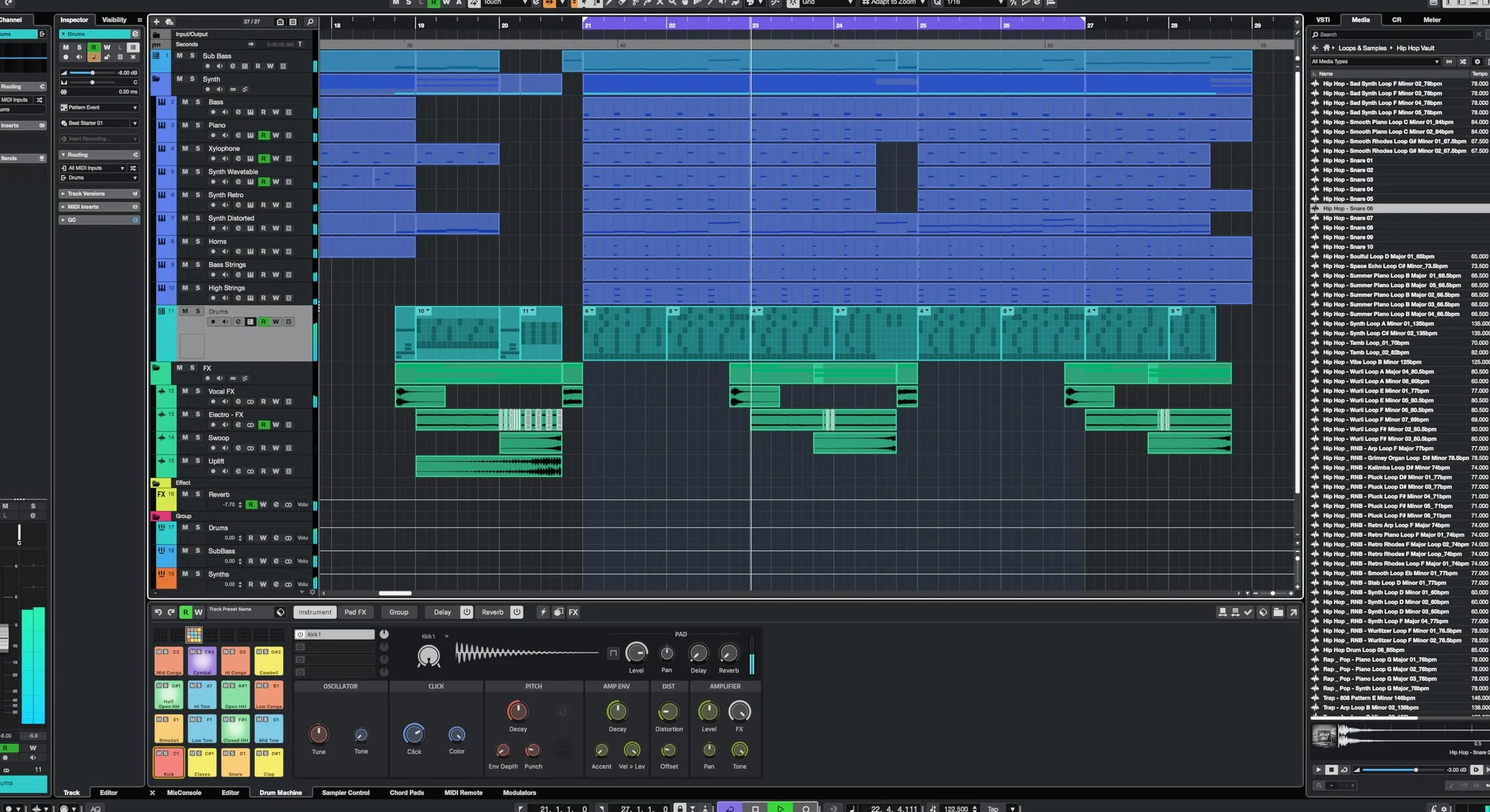Click the lightning bolt icon beside Reverb

coord(543,612)
